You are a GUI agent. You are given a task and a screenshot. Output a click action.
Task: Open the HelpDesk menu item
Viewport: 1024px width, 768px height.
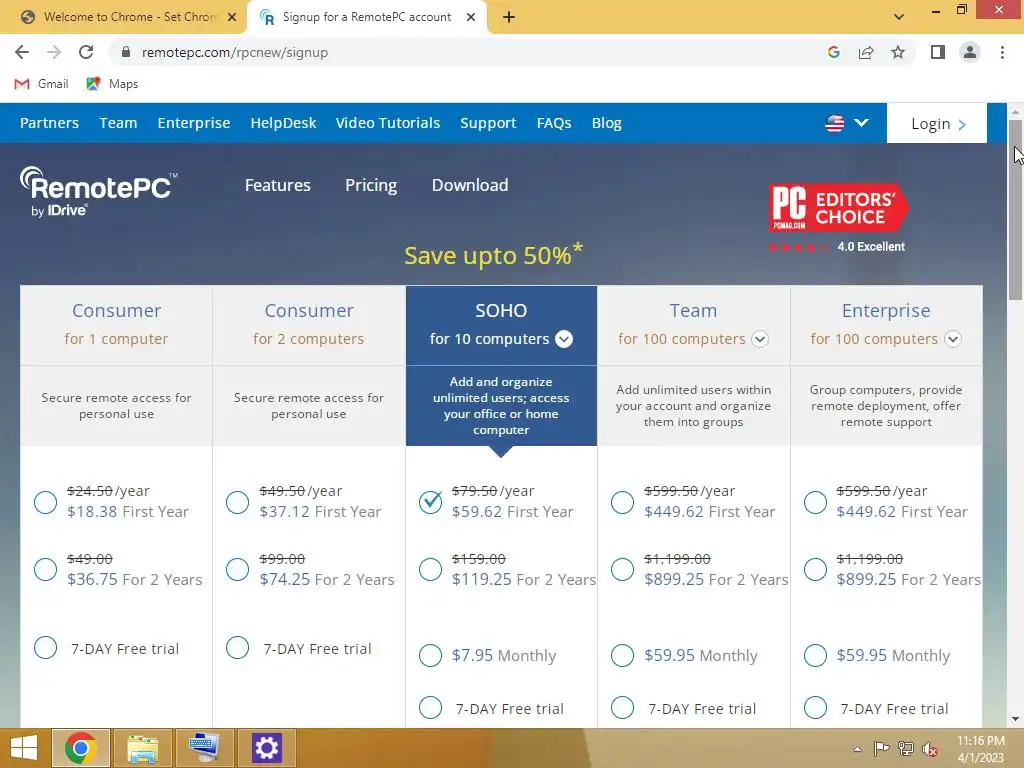click(x=283, y=123)
